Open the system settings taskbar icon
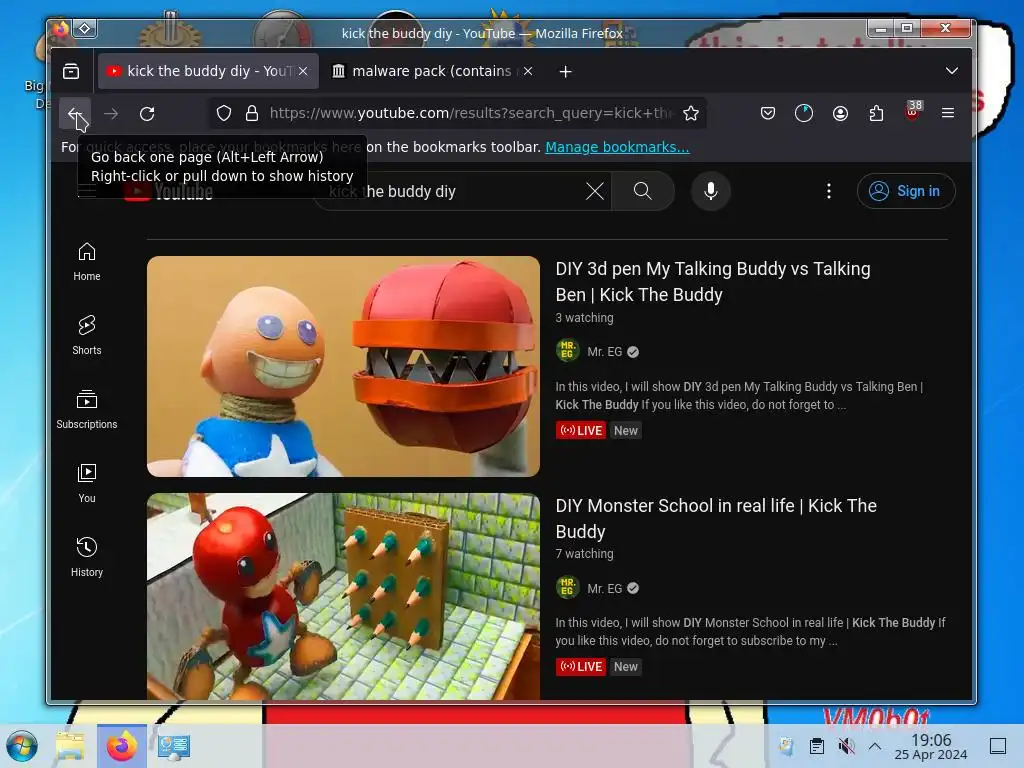The width and height of the screenshot is (1024, 768). [174, 746]
